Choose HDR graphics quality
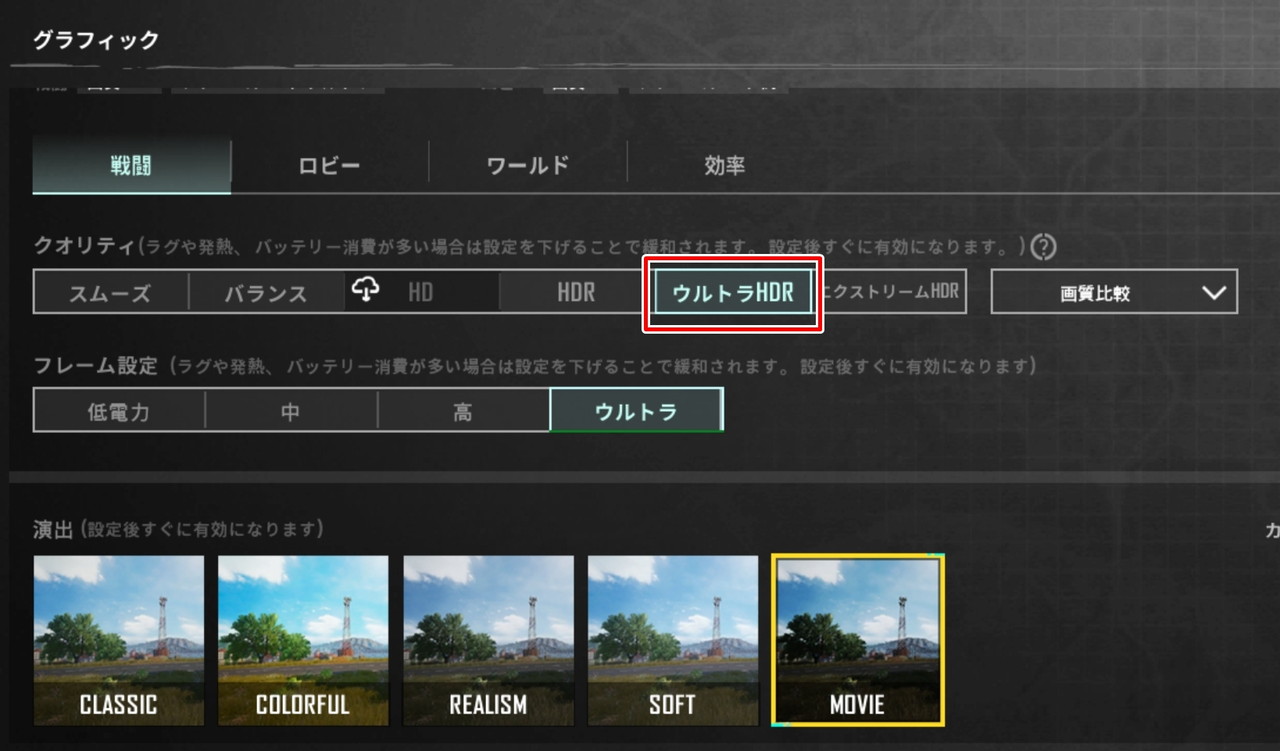This screenshot has width=1280, height=751. 576,293
